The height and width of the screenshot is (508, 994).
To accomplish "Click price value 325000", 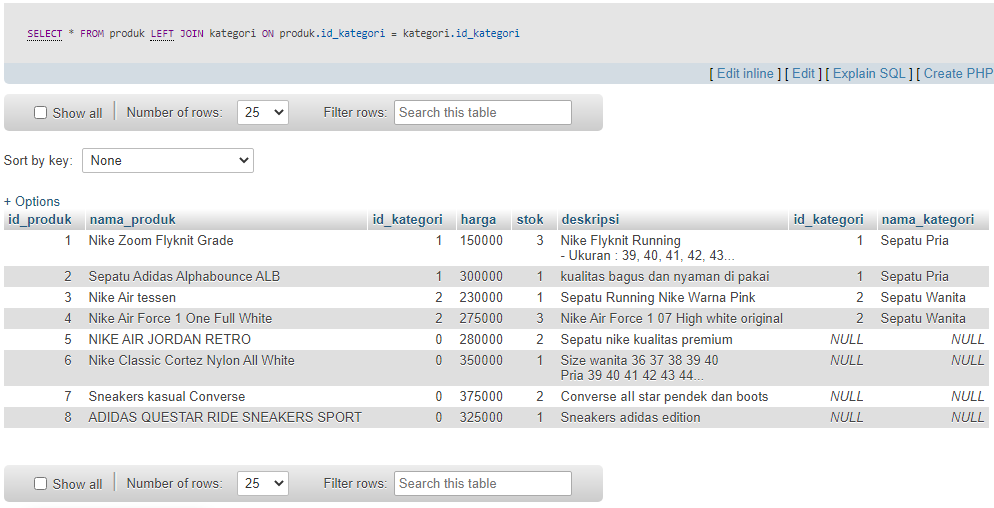I will [x=481, y=417].
